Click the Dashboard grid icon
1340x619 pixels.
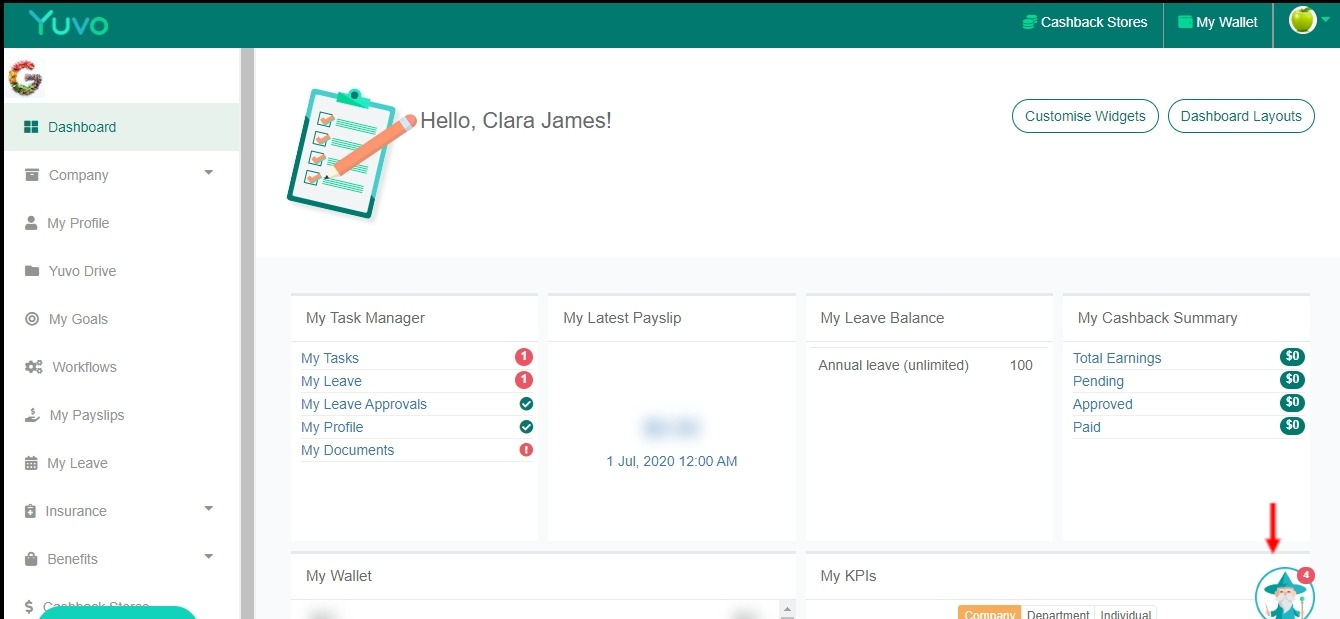click(x=30, y=127)
